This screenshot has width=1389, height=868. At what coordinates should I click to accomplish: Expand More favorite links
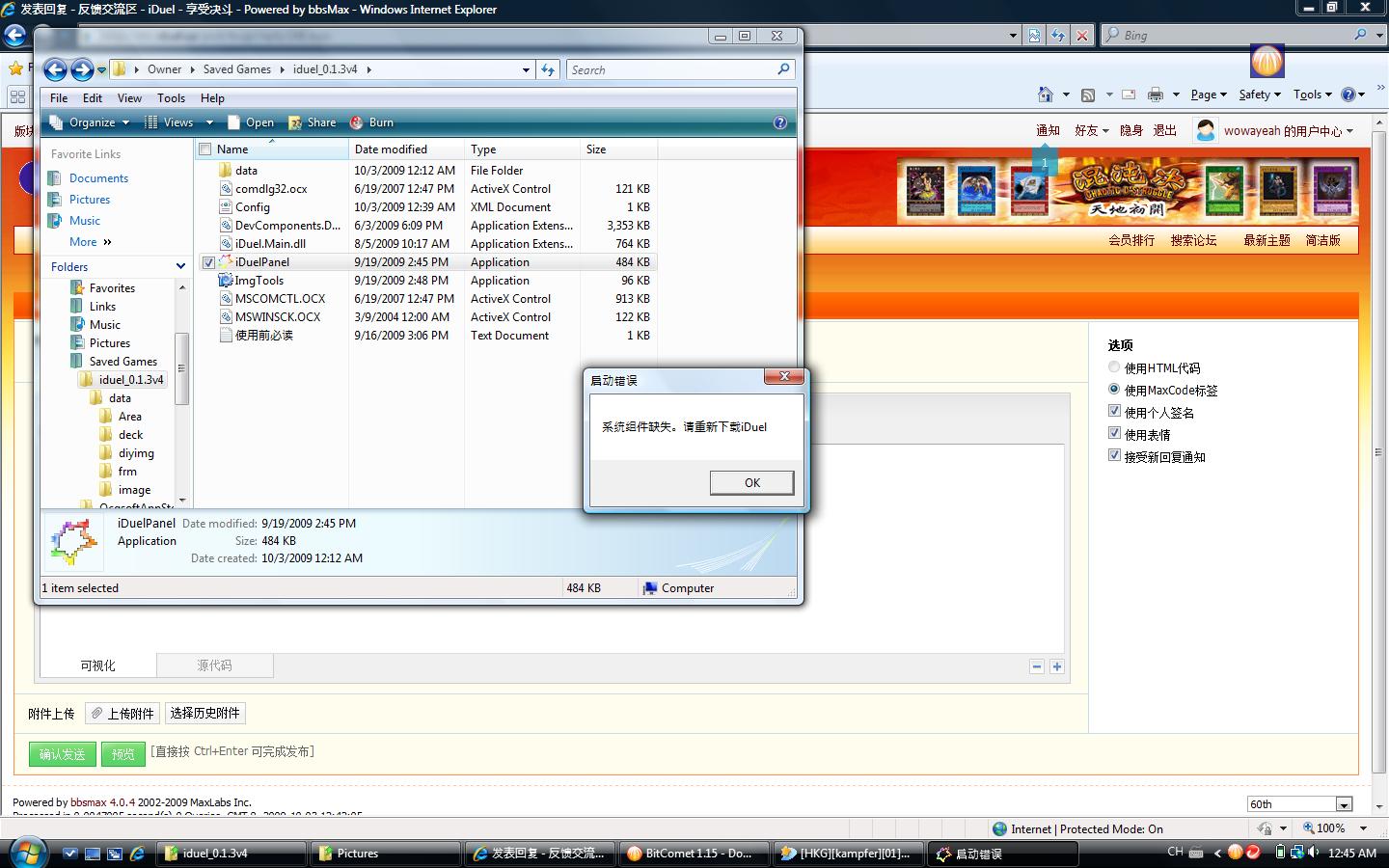pyautogui.click(x=90, y=242)
